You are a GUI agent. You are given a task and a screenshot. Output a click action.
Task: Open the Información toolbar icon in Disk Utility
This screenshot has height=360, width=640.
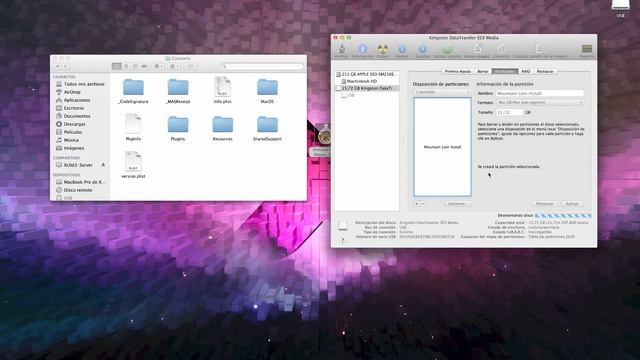click(362, 49)
